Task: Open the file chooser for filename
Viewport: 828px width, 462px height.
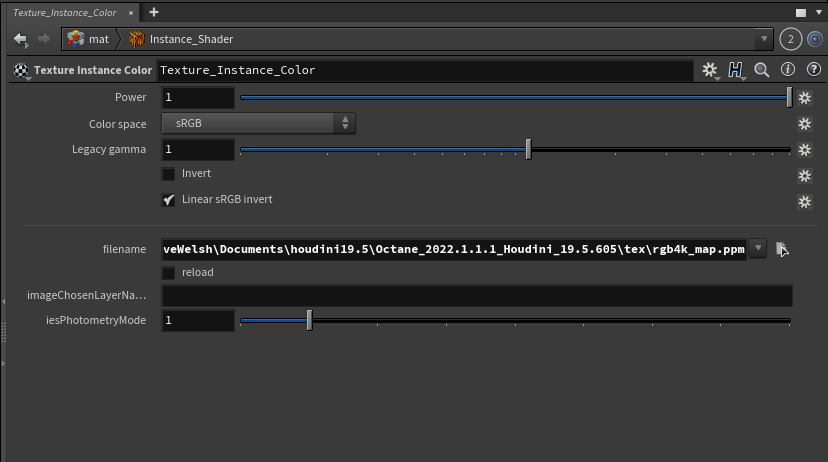Action: [782, 249]
